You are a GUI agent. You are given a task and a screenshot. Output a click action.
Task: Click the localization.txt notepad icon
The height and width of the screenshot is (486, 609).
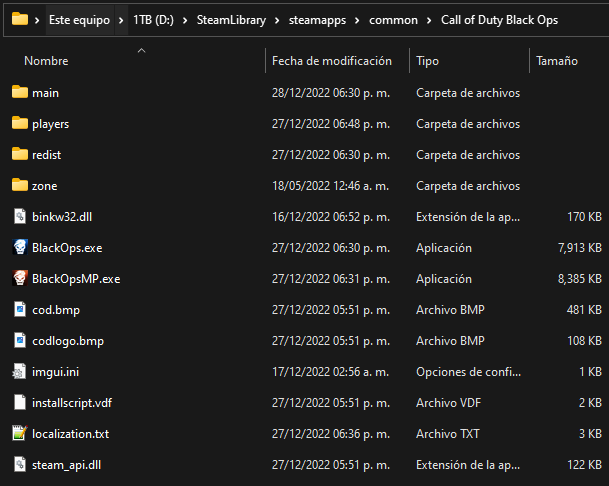pos(20,433)
